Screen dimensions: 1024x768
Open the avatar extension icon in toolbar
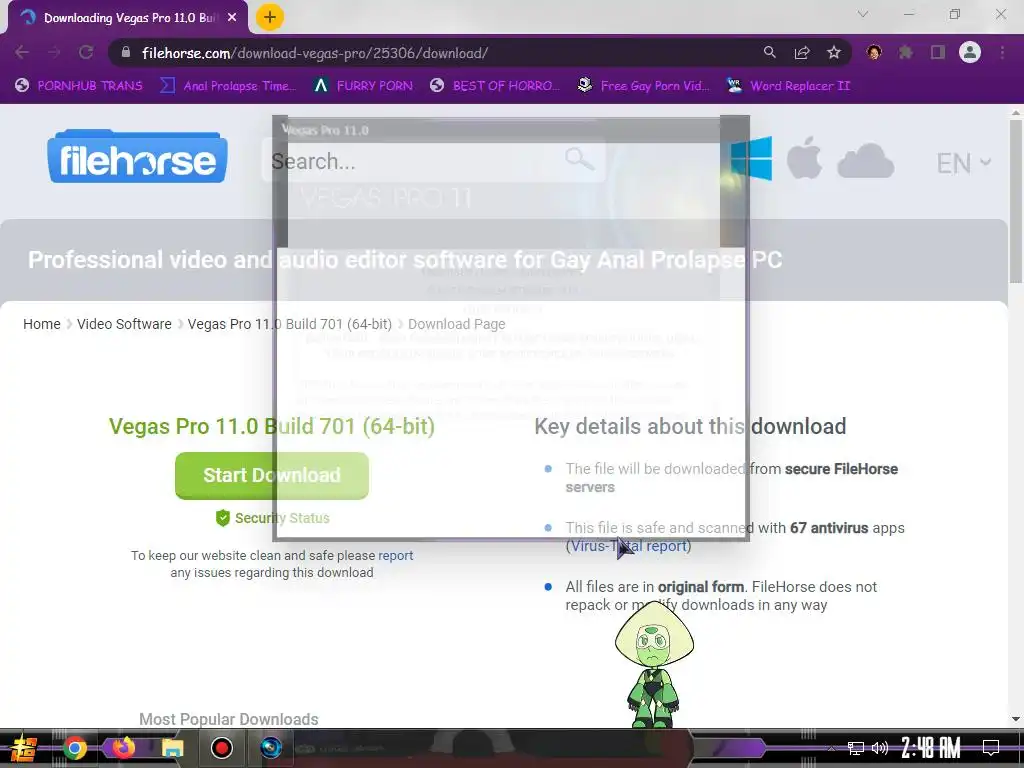874,52
